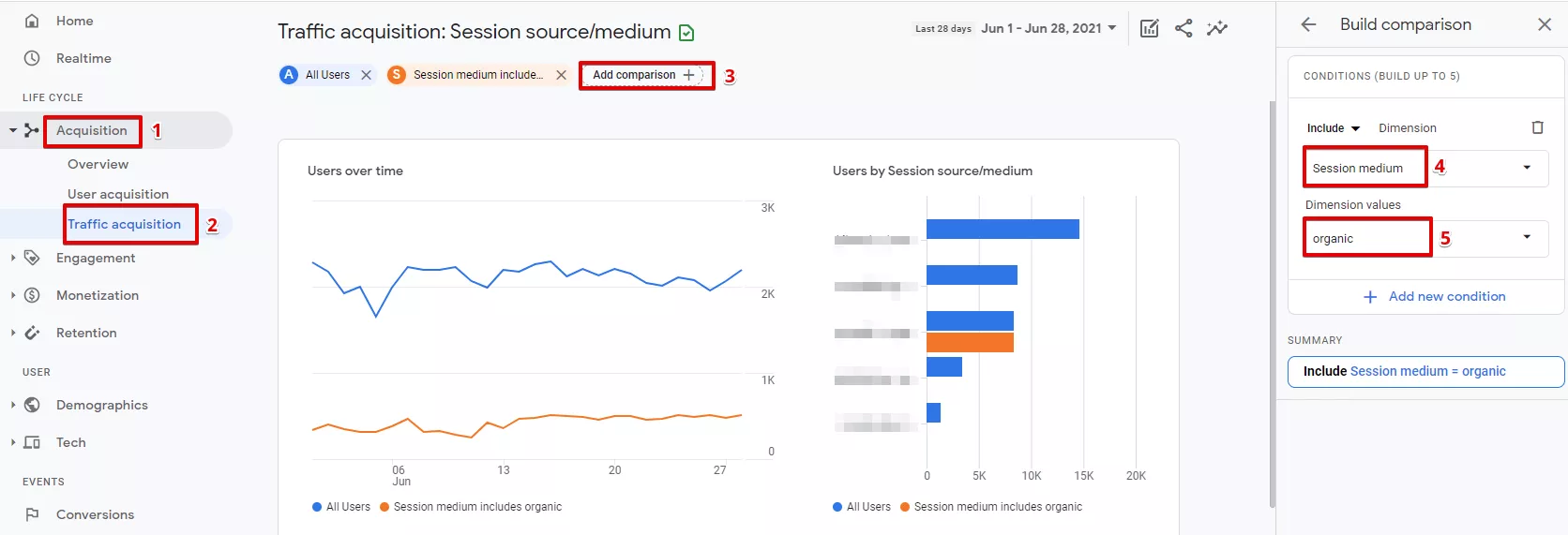Click the Conversions flag icon
This screenshot has width=1568, height=535.
[32, 514]
